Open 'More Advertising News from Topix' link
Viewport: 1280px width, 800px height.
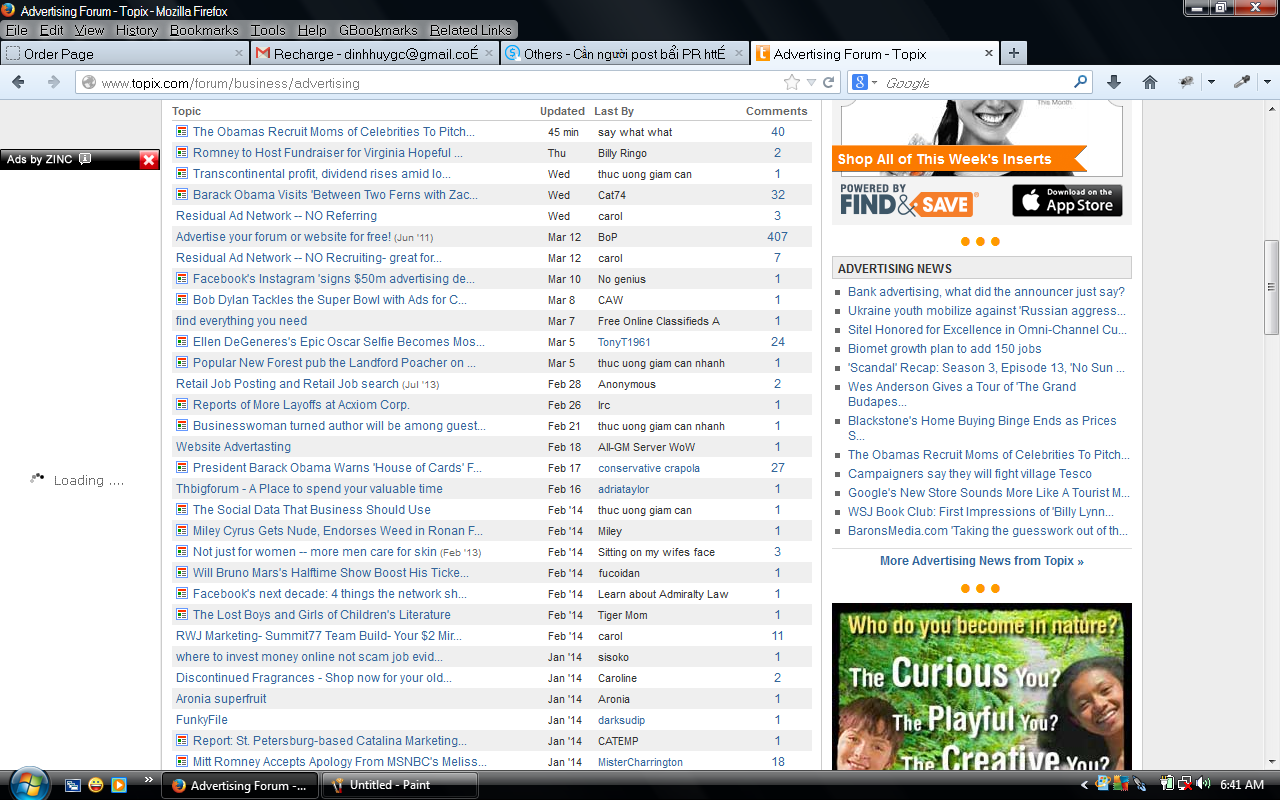(x=982, y=561)
